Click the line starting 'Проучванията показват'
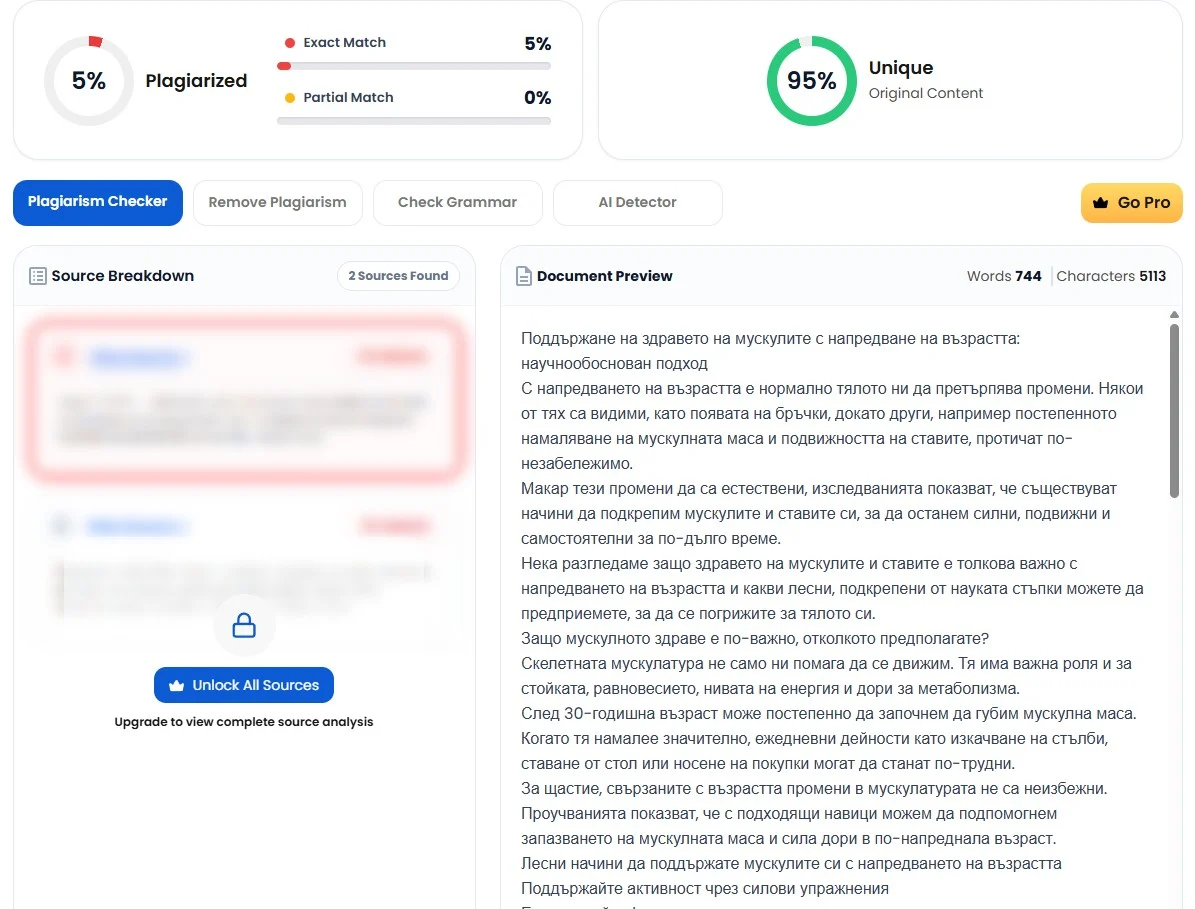 (x=789, y=814)
